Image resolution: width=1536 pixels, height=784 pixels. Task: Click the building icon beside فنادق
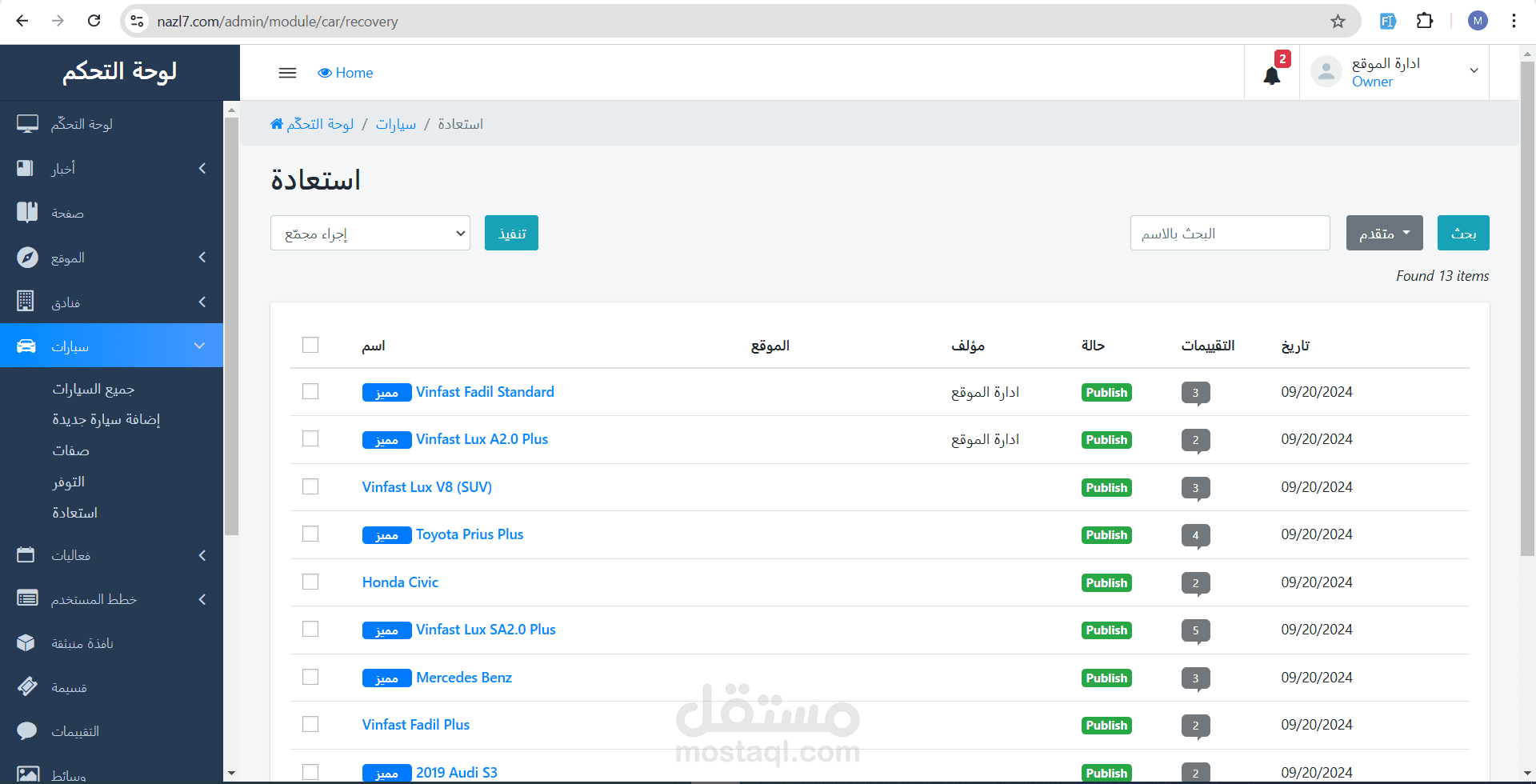(26, 301)
